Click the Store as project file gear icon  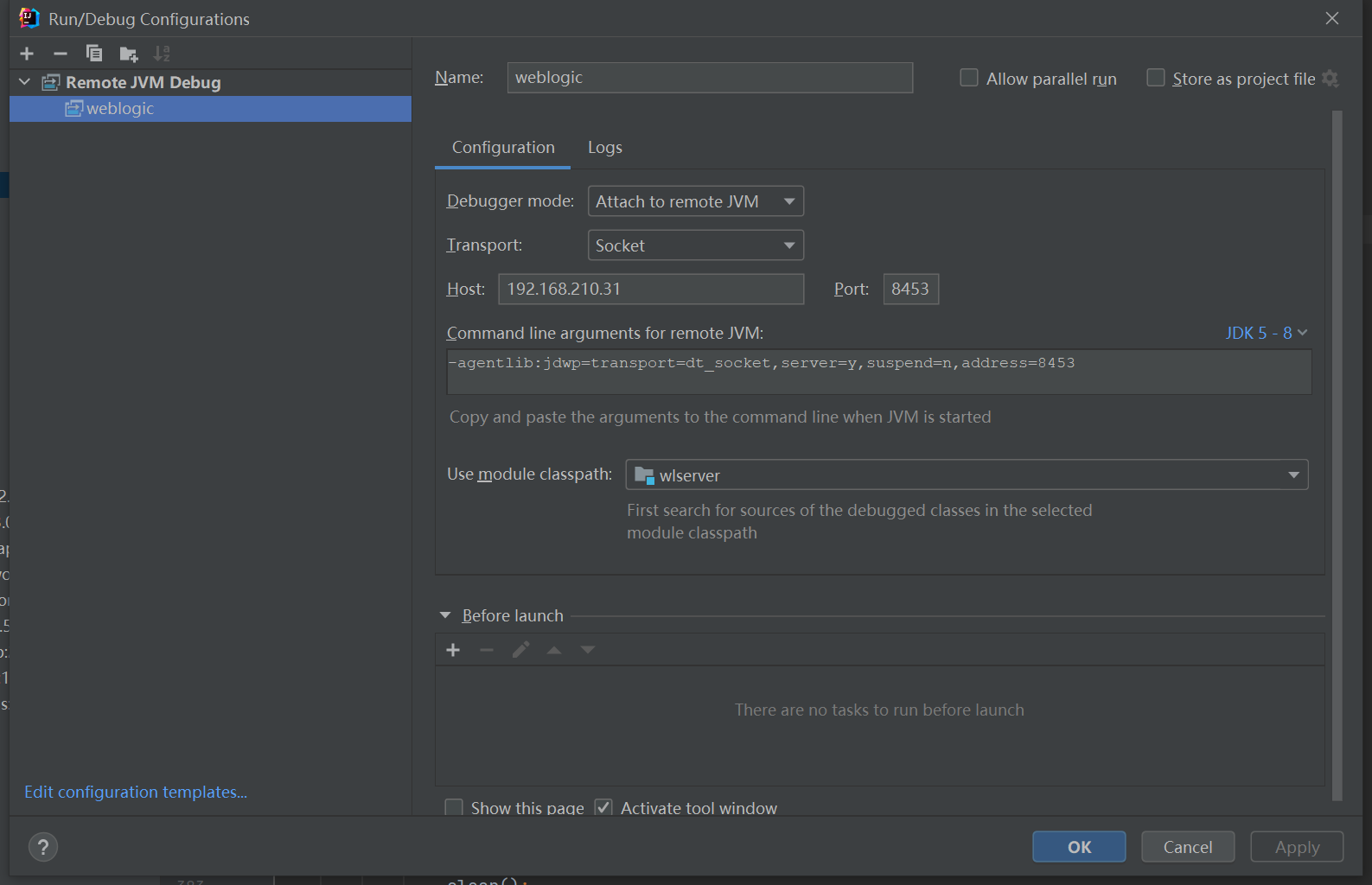click(x=1331, y=79)
